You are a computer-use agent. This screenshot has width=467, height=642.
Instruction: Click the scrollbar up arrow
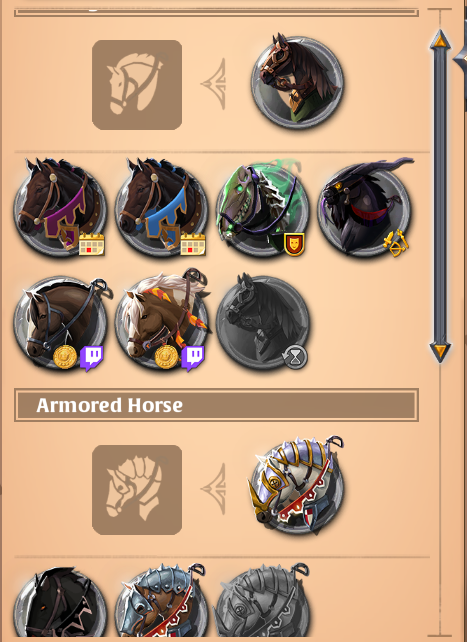coord(440,40)
